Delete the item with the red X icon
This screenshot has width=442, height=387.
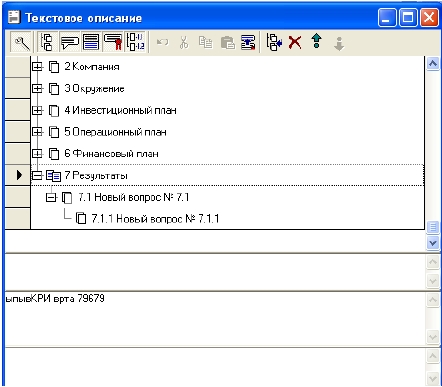tap(295, 43)
